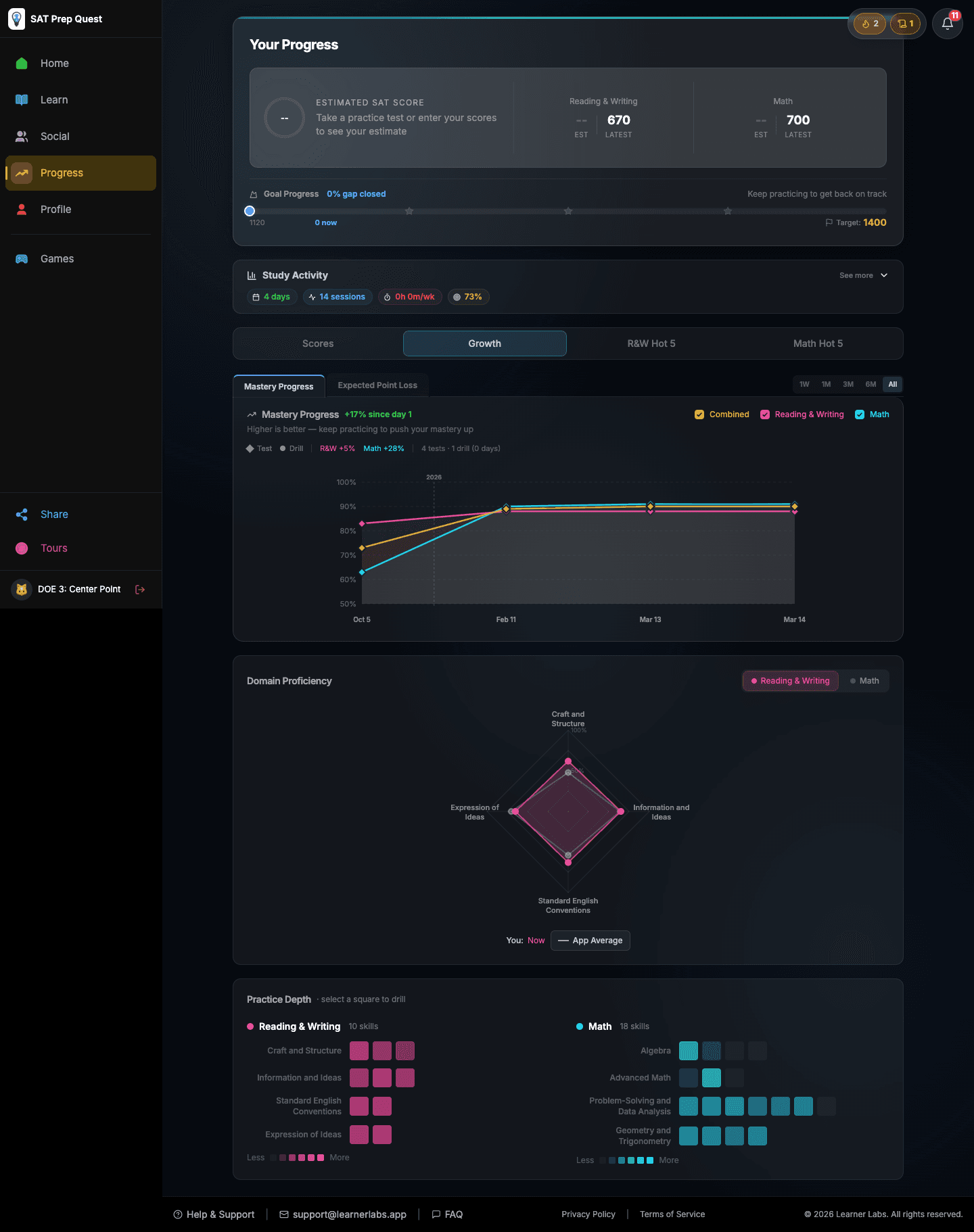This screenshot has width=974, height=1232.
Task: Open the notifications bell icon
Action: point(947,24)
